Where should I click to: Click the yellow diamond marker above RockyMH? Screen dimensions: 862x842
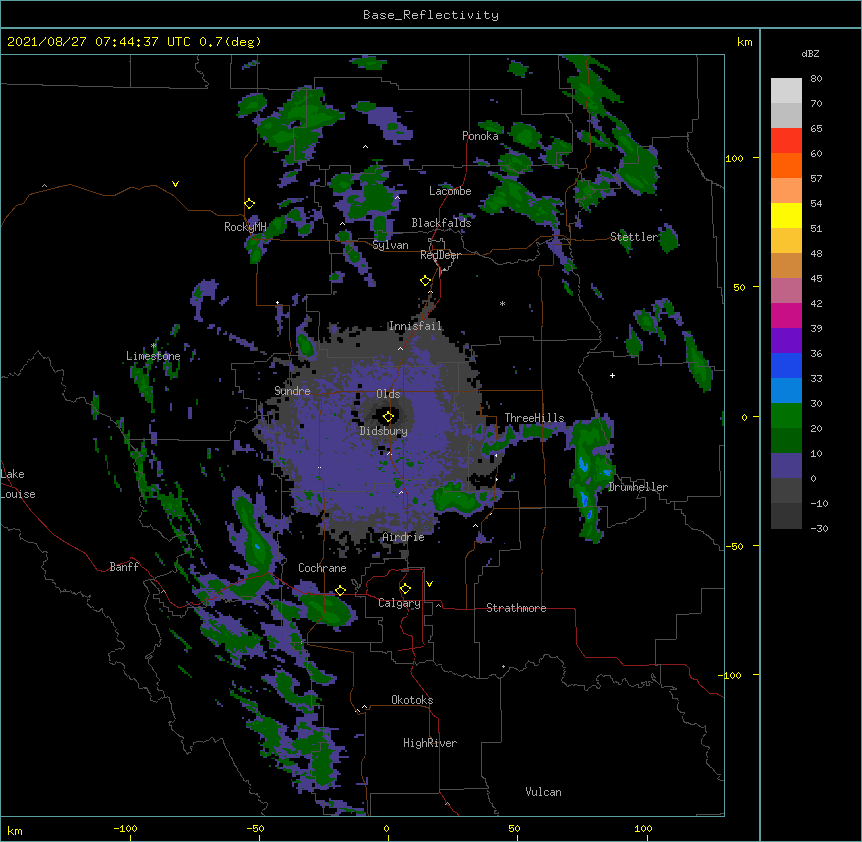(x=249, y=204)
